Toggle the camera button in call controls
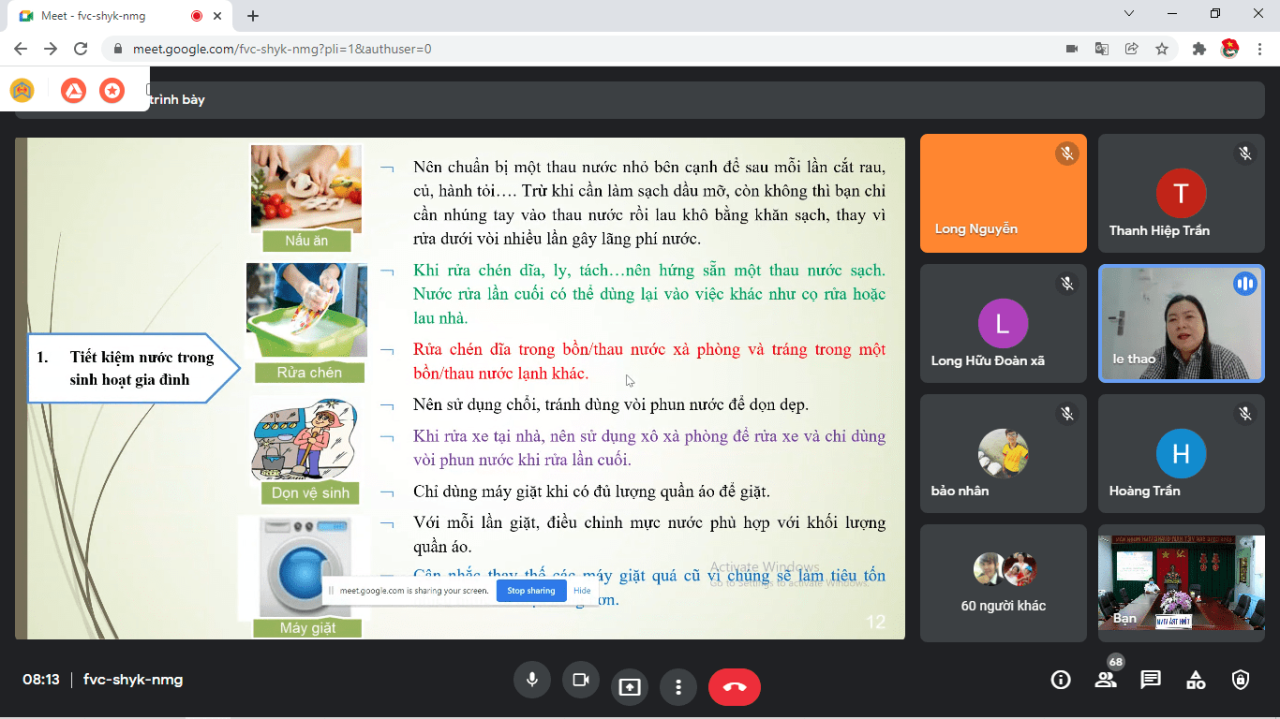 [580, 681]
